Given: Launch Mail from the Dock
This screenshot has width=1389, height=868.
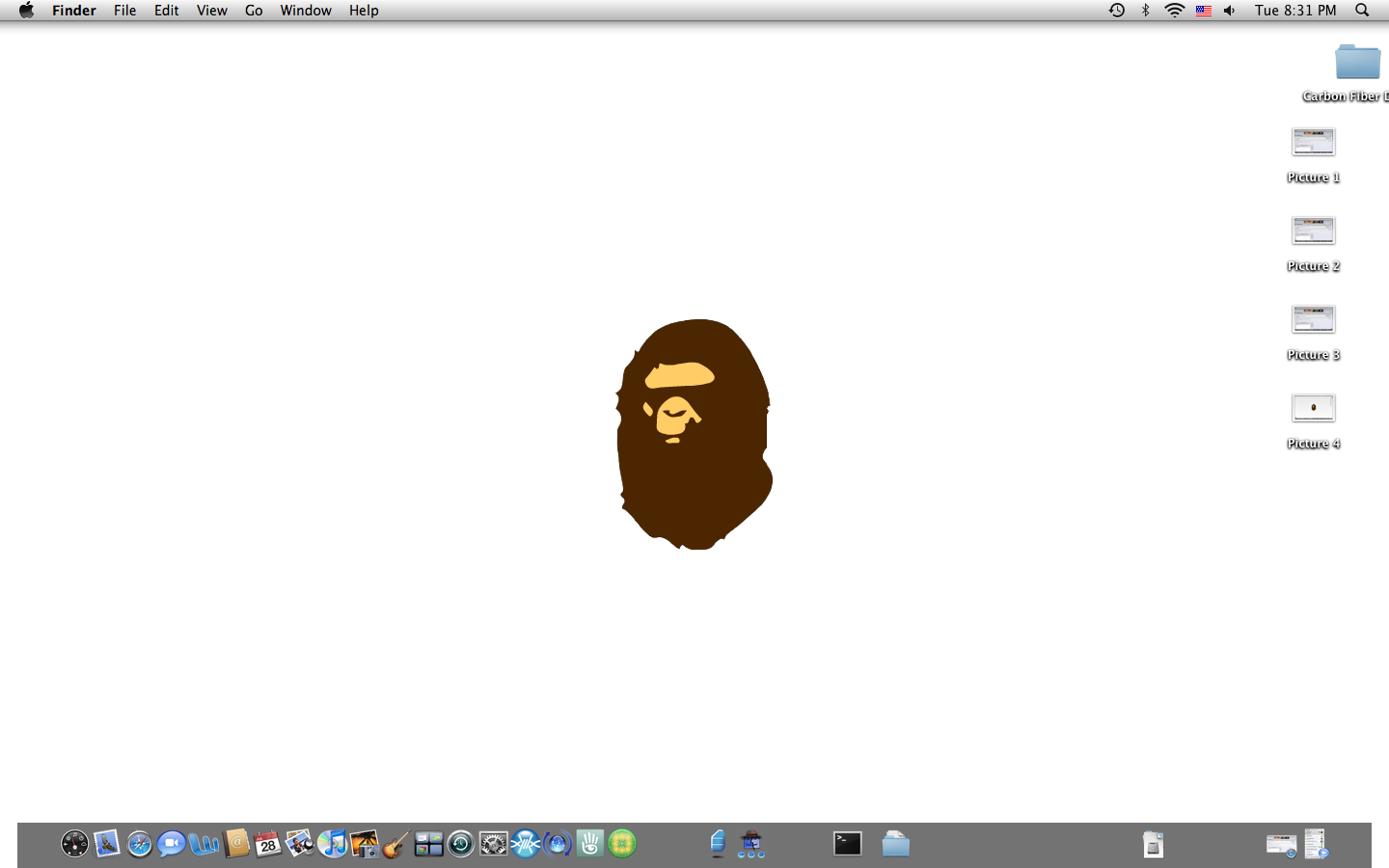Looking at the screenshot, I should click(107, 844).
